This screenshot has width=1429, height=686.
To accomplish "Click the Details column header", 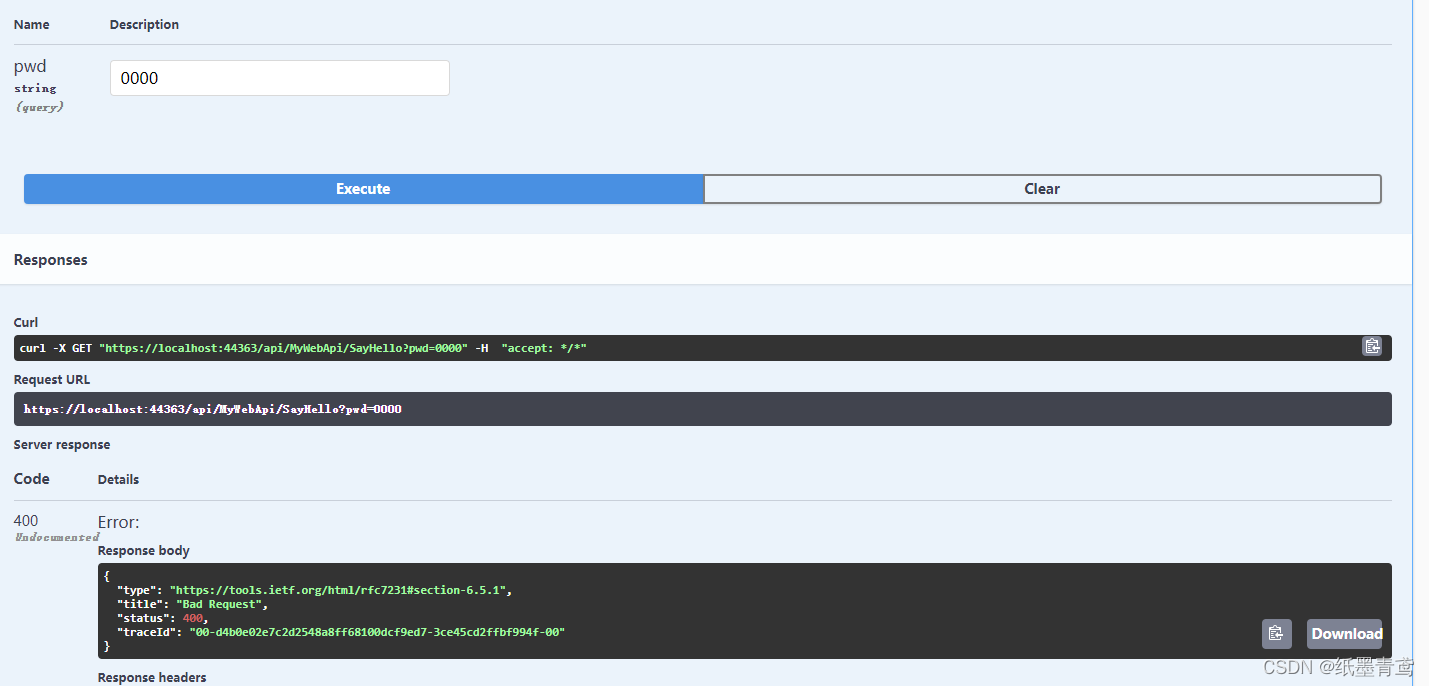I will click(118, 480).
